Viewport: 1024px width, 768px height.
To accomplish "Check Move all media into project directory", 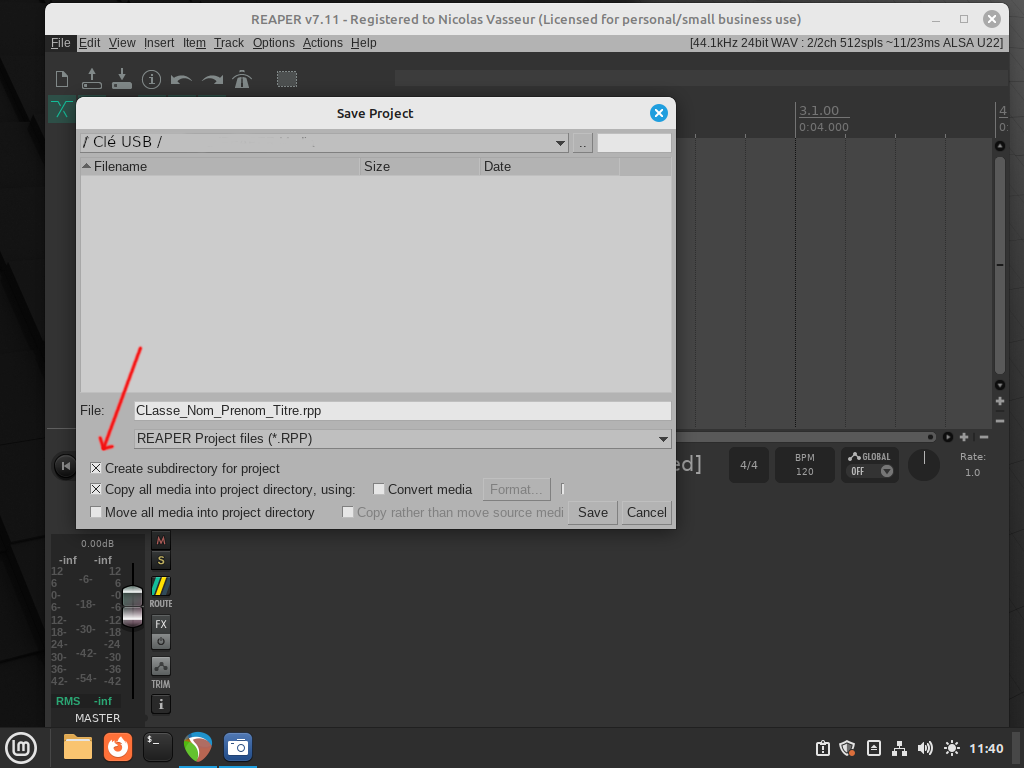I will (x=96, y=512).
